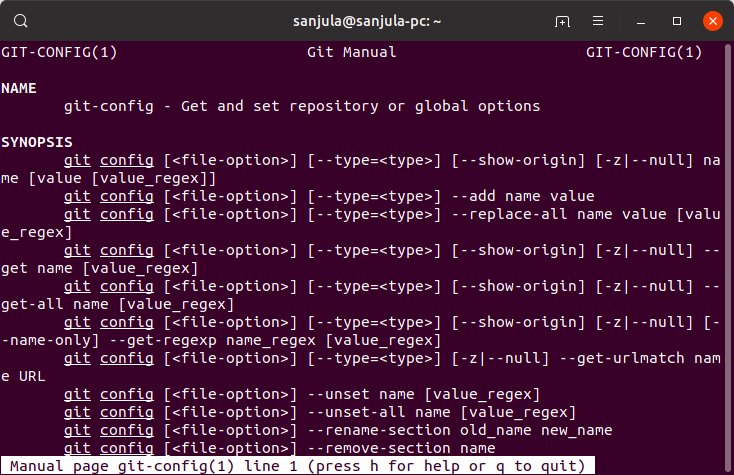Click the title sanjula@sanjula-pc: ~

[x=367, y=22]
